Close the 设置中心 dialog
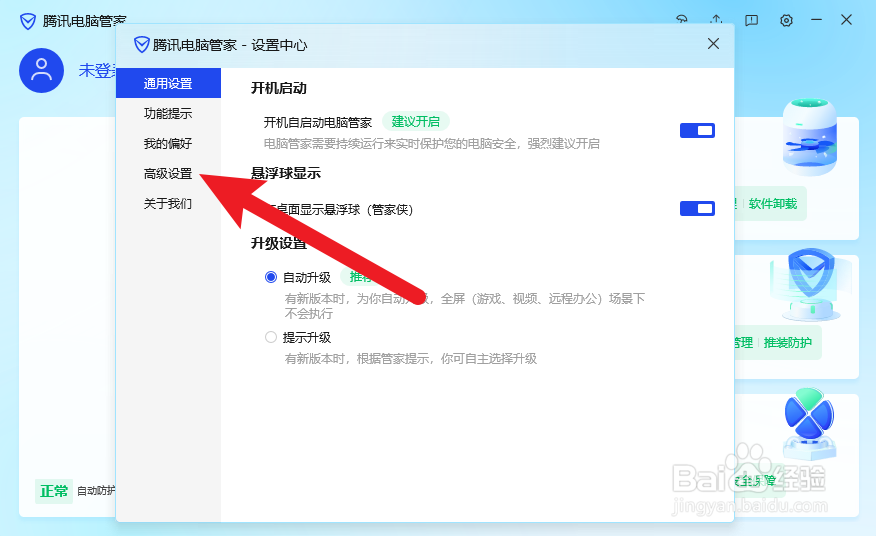876x536 pixels. click(x=713, y=44)
